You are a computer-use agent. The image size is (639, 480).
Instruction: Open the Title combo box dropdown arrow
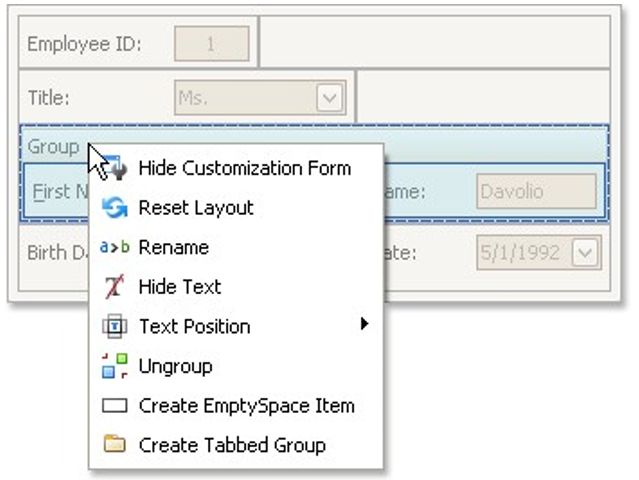point(330,97)
